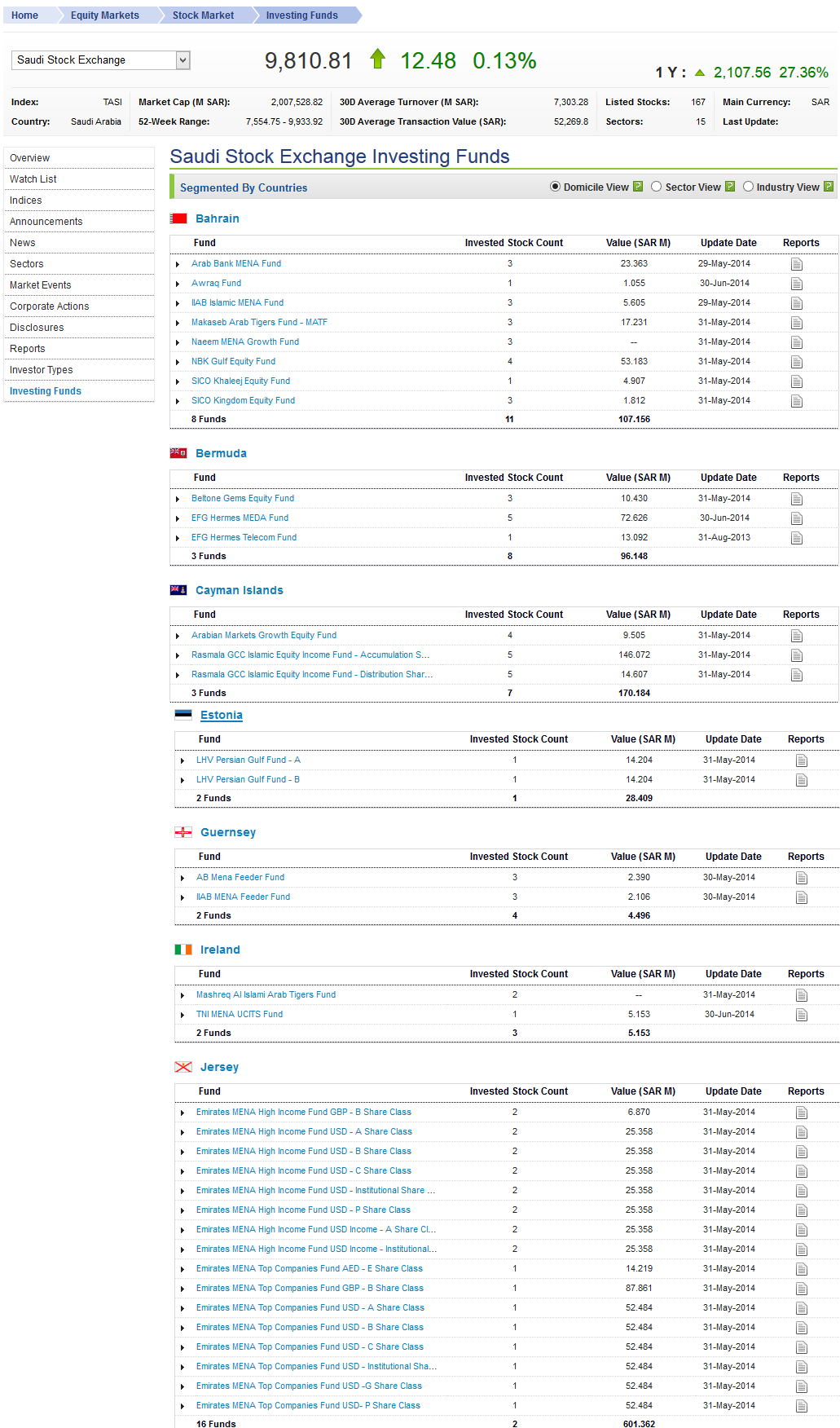This screenshot has height=1428, width=840.
Task: Open report icon for LHV Persian Gulf Fund - A
Action: 802,760
